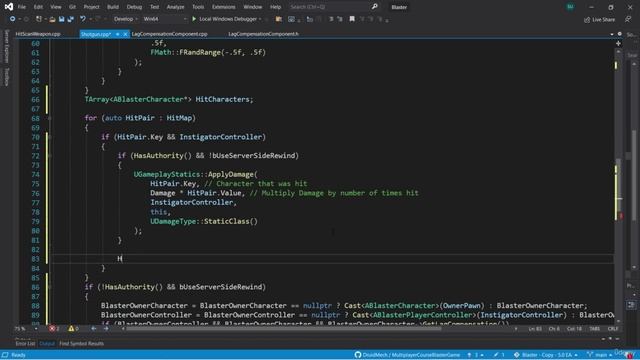Close the Shotgun.cpp tab
The image size is (640, 360).
(125, 34)
